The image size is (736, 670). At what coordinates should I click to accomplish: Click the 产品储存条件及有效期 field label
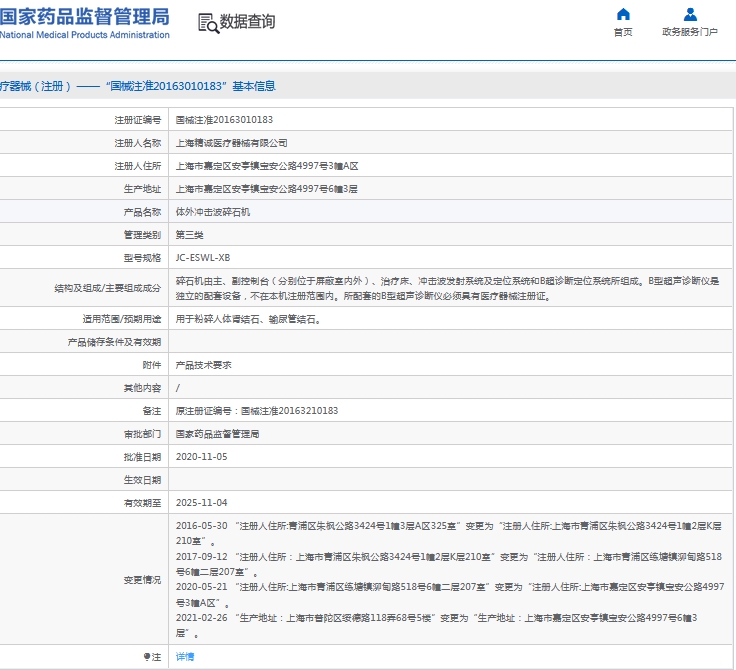pyautogui.click(x=114, y=342)
